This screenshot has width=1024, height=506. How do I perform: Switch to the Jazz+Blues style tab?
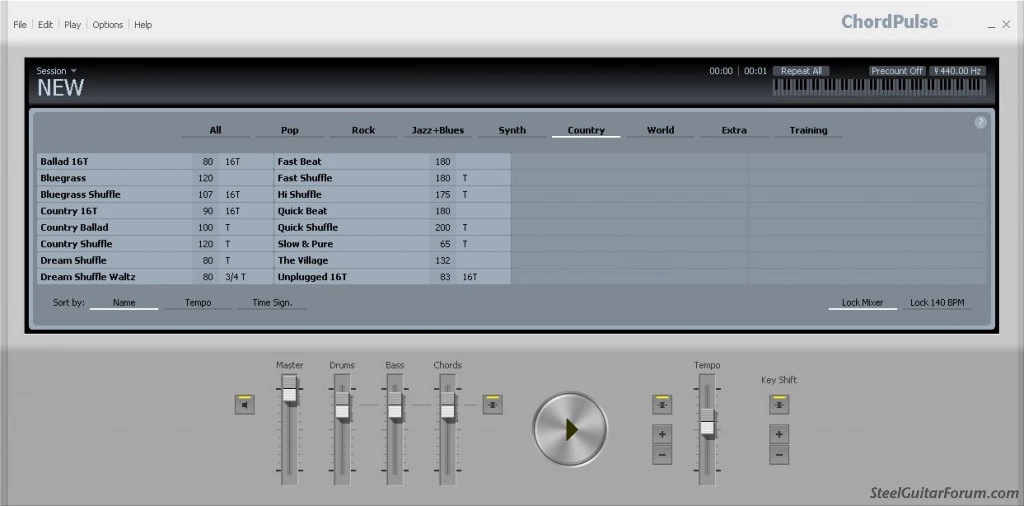(437, 130)
